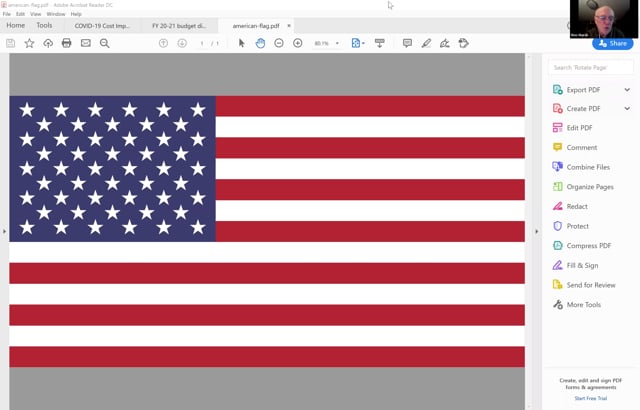
Task: Open the sign document pen icon
Action: (x=444, y=43)
